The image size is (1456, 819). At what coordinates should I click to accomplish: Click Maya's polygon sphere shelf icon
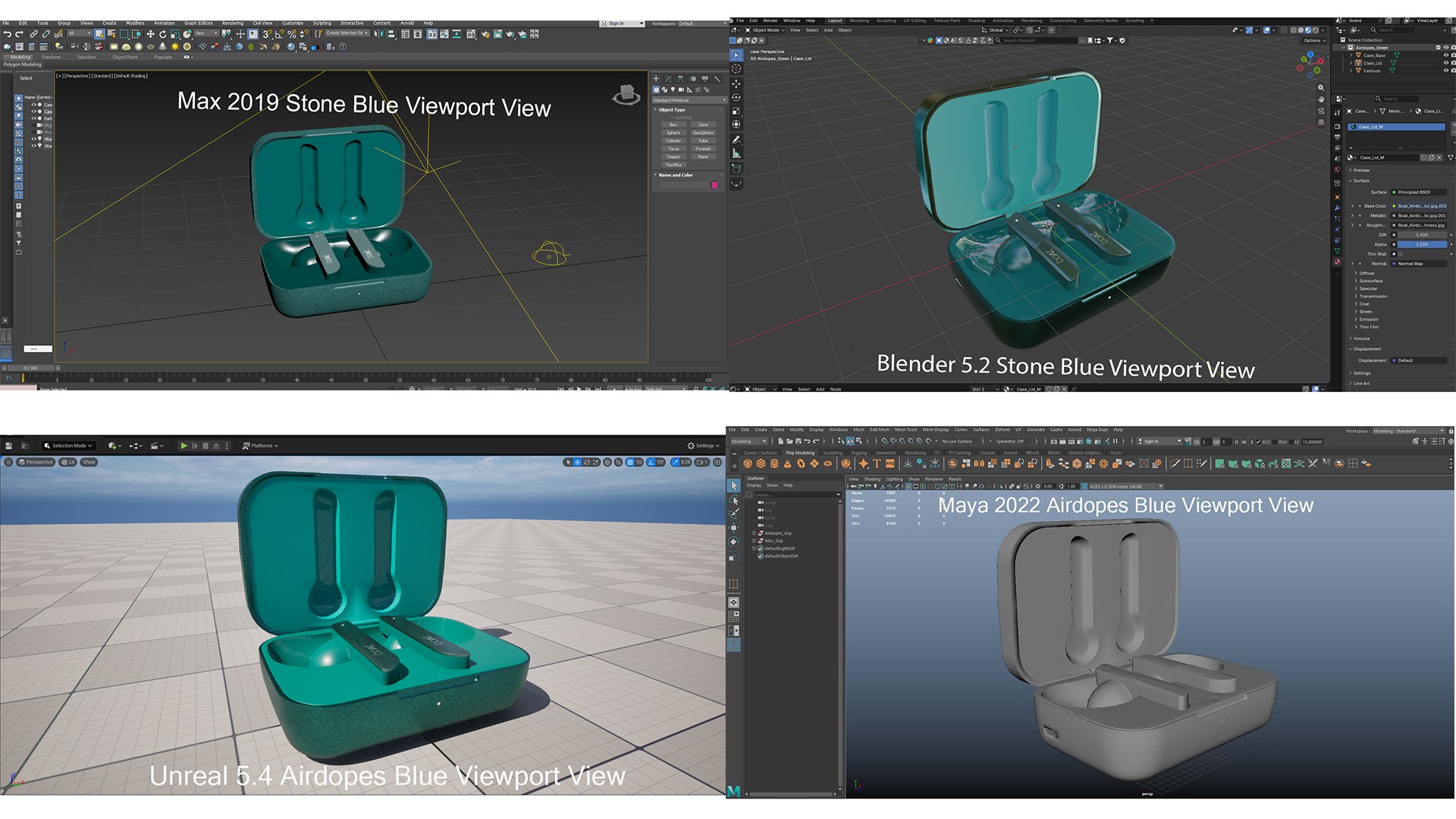coord(748,463)
